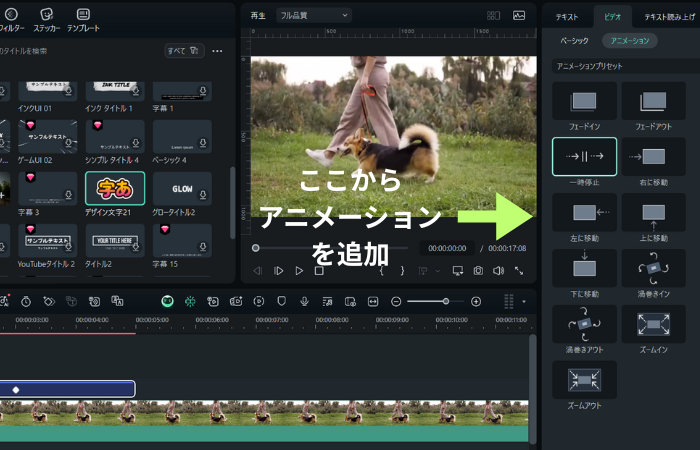
Task: Zoom out timeline with minus button
Action: 396,302
